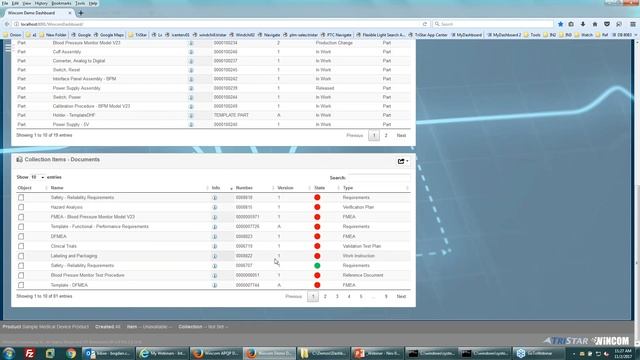Viewport: 640px width, 360px height.
Task: Click Next in the Parts table pagination
Action: [401, 136]
